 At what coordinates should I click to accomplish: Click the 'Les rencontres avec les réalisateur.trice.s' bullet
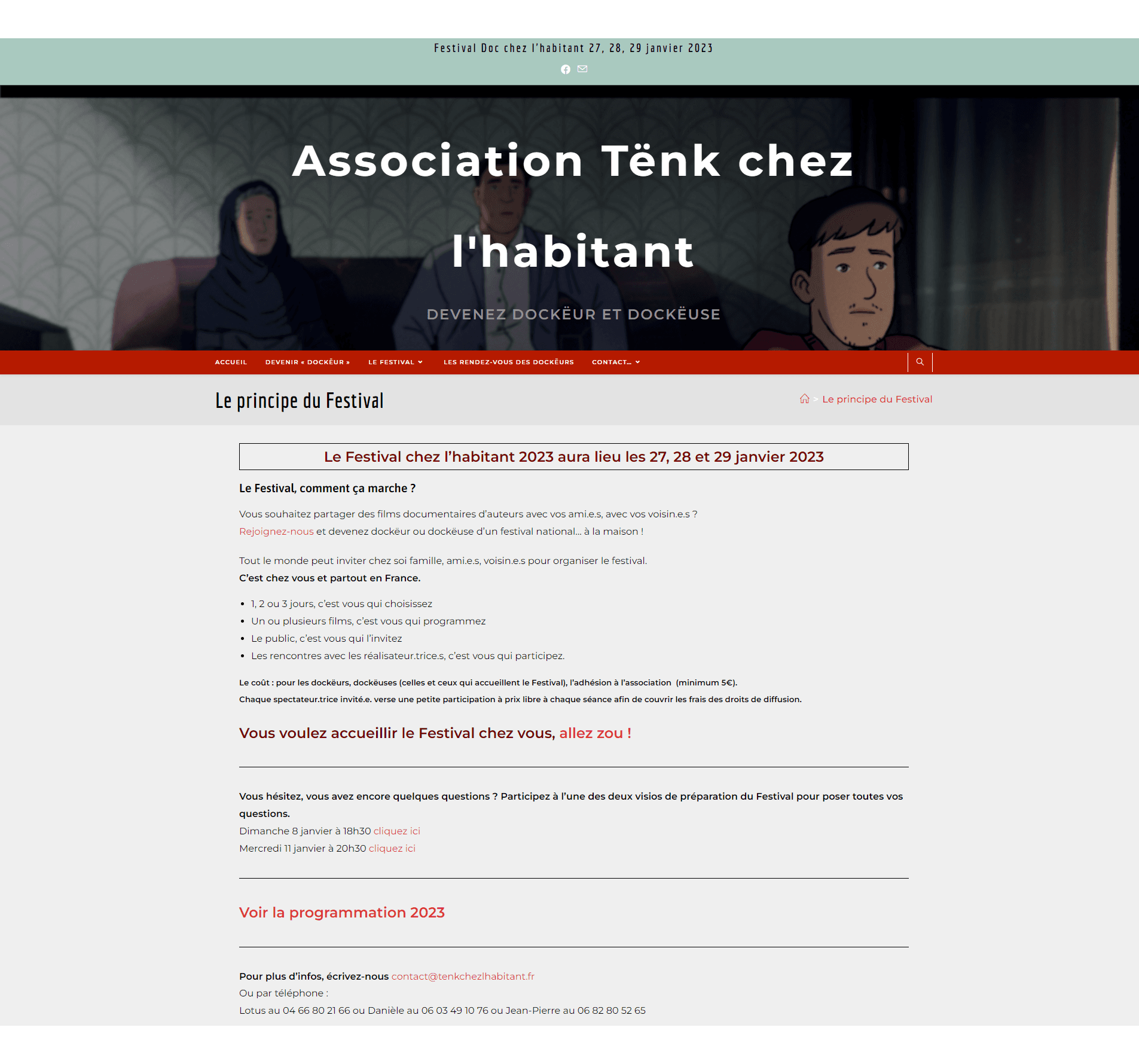point(408,656)
